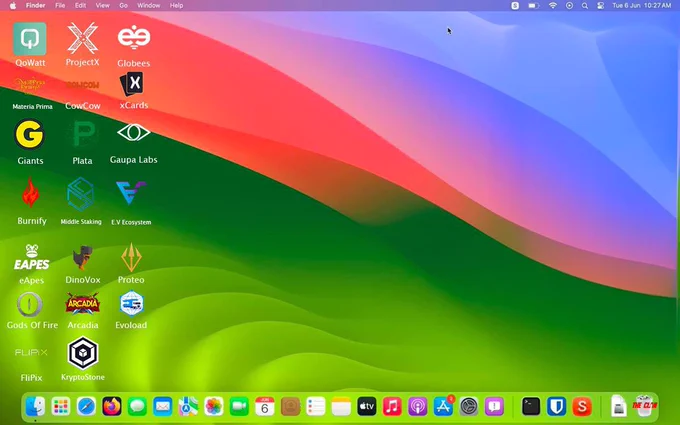Open the Wi-Fi menu in menu bar
This screenshot has width=680, height=425.
pyautogui.click(x=552, y=6)
